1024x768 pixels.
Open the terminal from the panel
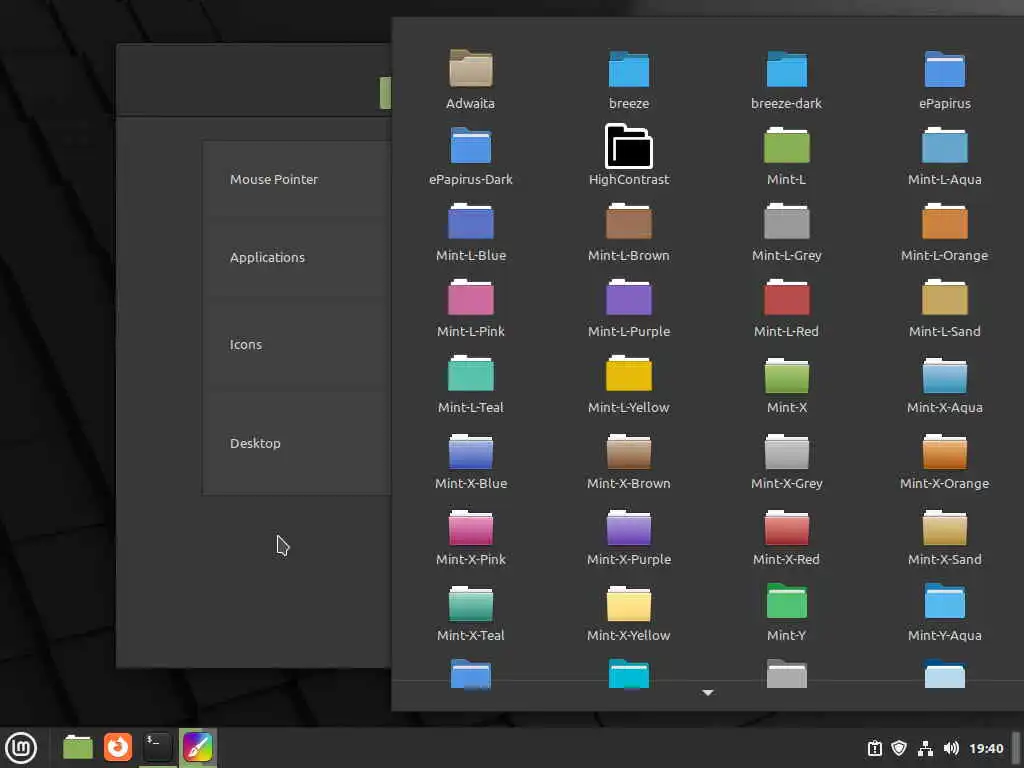157,747
